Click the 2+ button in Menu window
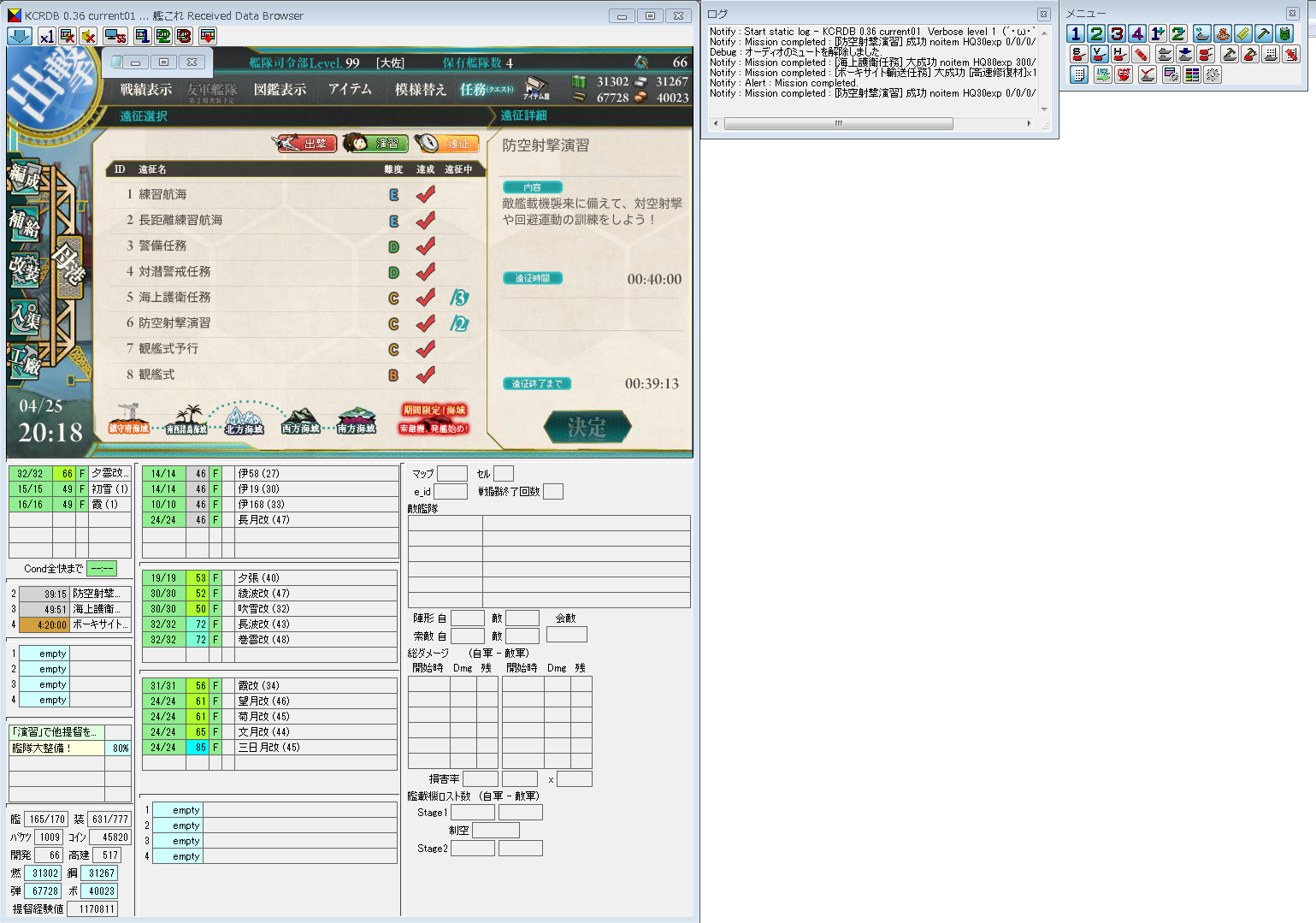 pos(1178,33)
